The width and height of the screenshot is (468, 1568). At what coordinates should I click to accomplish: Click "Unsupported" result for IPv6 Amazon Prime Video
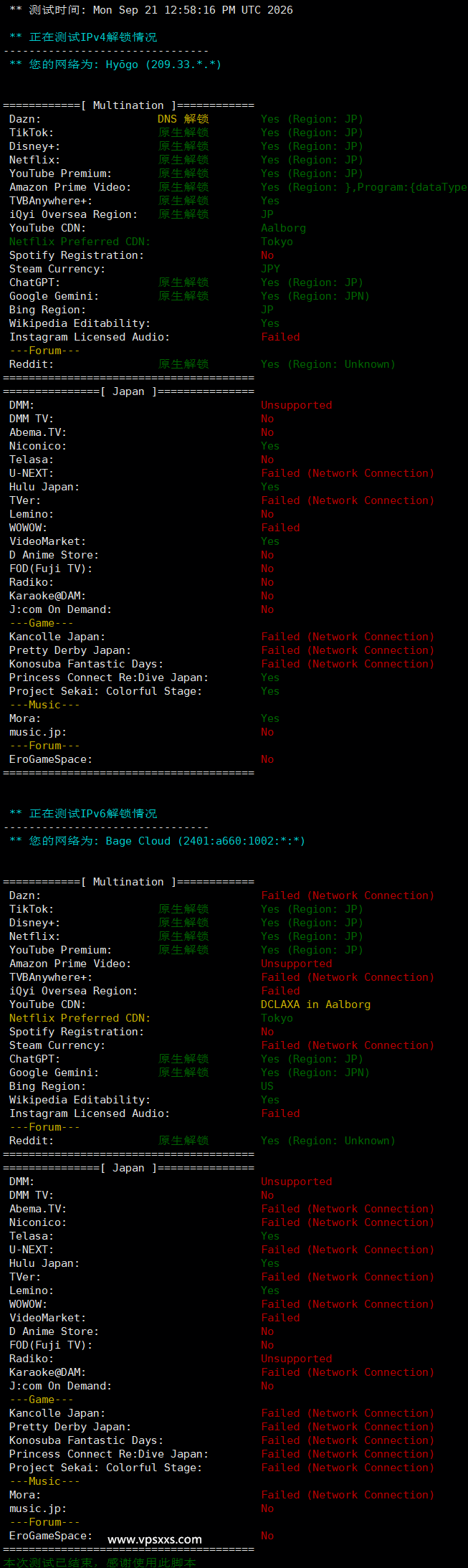pyautogui.click(x=296, y=964)
